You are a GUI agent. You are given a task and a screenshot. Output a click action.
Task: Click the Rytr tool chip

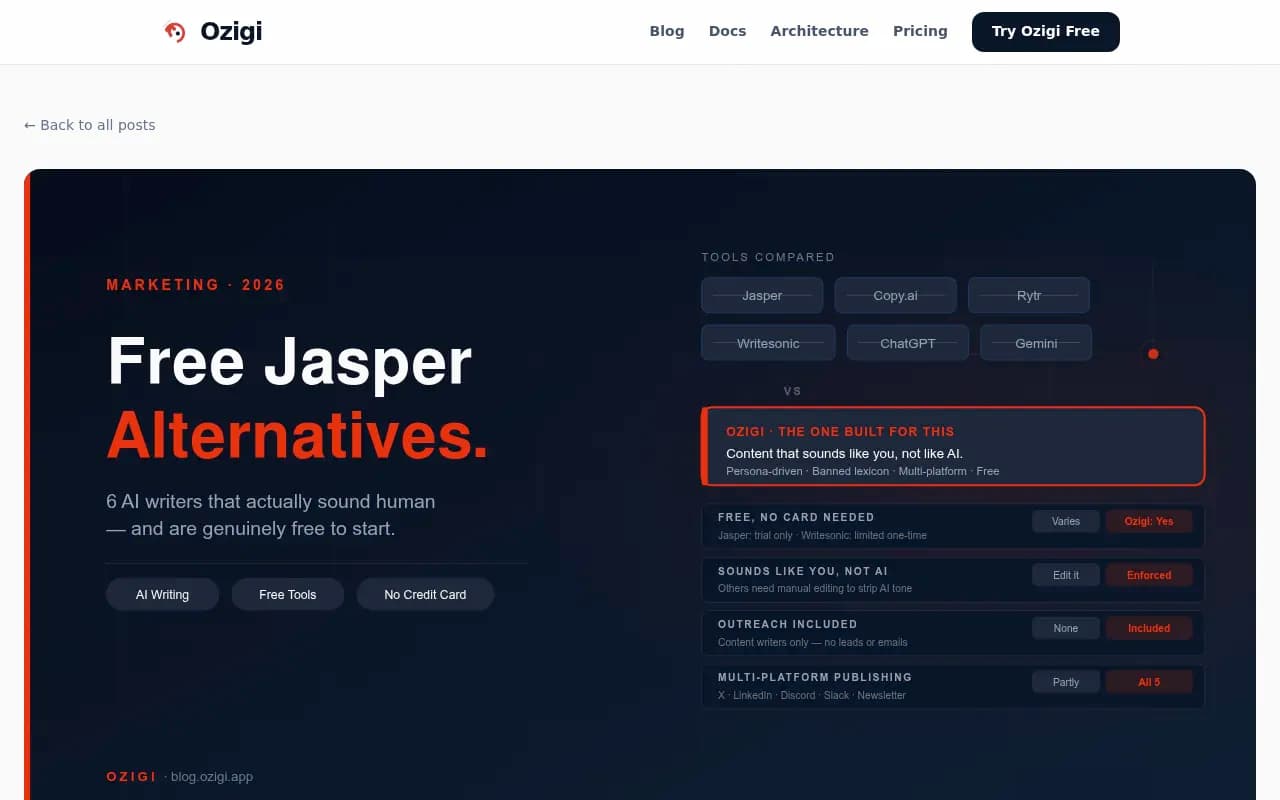click(x=1029, y=295)
